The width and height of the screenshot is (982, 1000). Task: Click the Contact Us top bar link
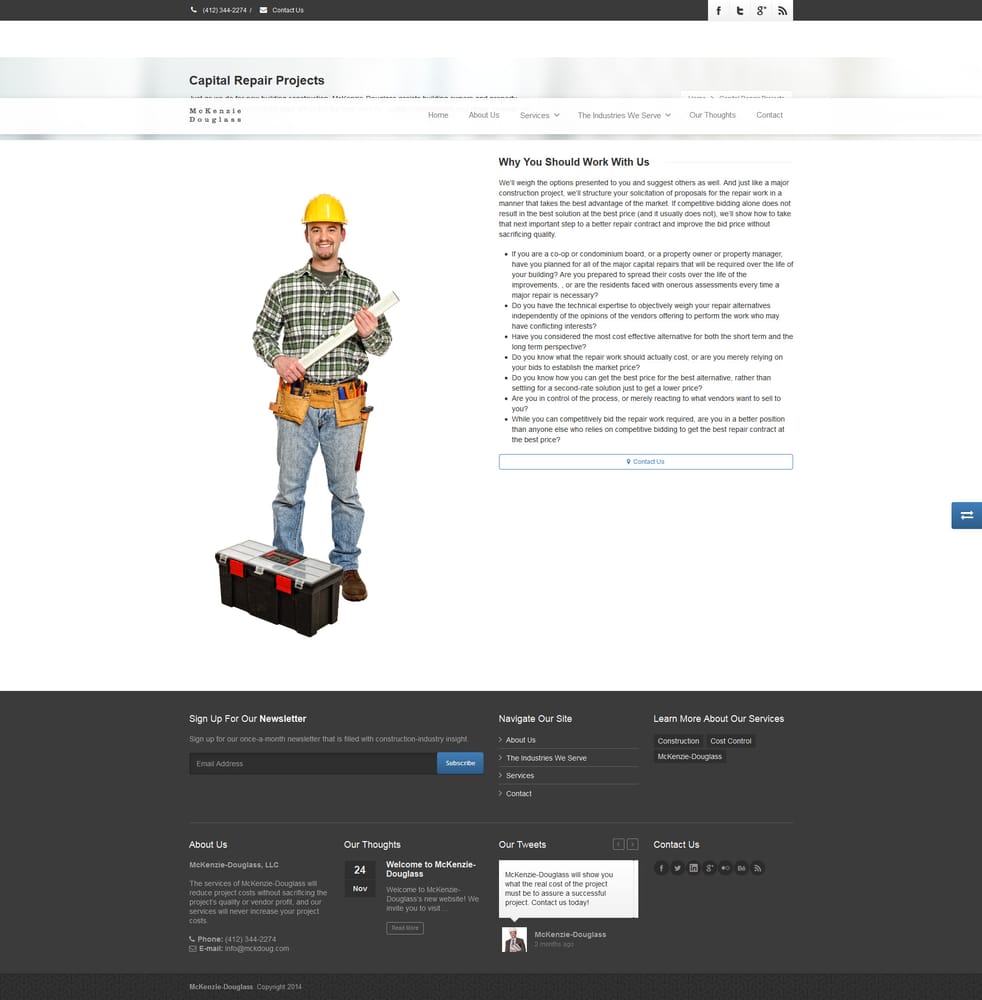coord(288,10)
